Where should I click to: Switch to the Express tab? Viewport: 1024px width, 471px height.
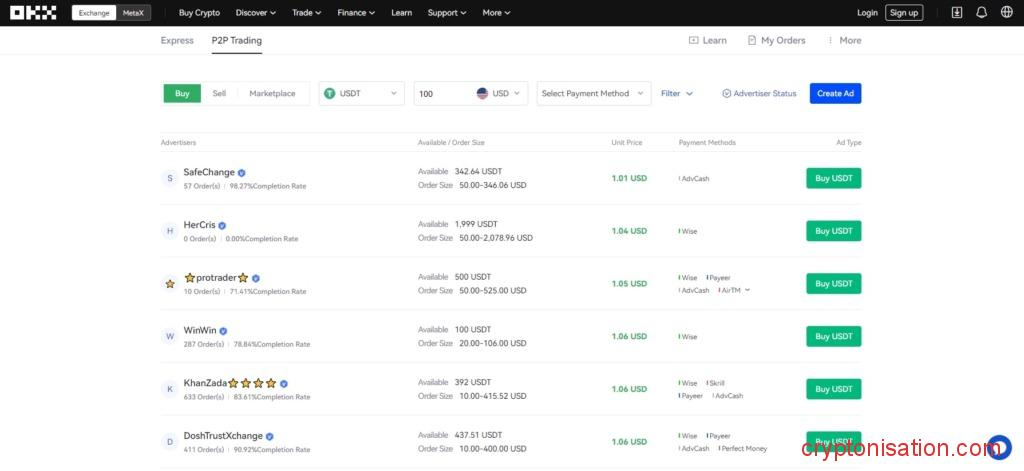pyautogui.click(x=177, y=40)
